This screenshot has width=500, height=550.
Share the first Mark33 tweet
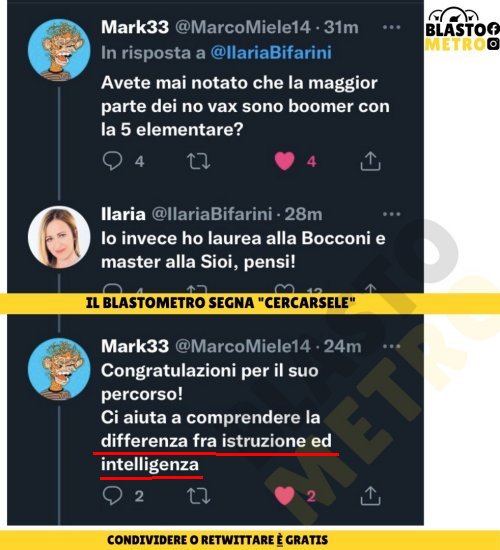click(371, 161)
